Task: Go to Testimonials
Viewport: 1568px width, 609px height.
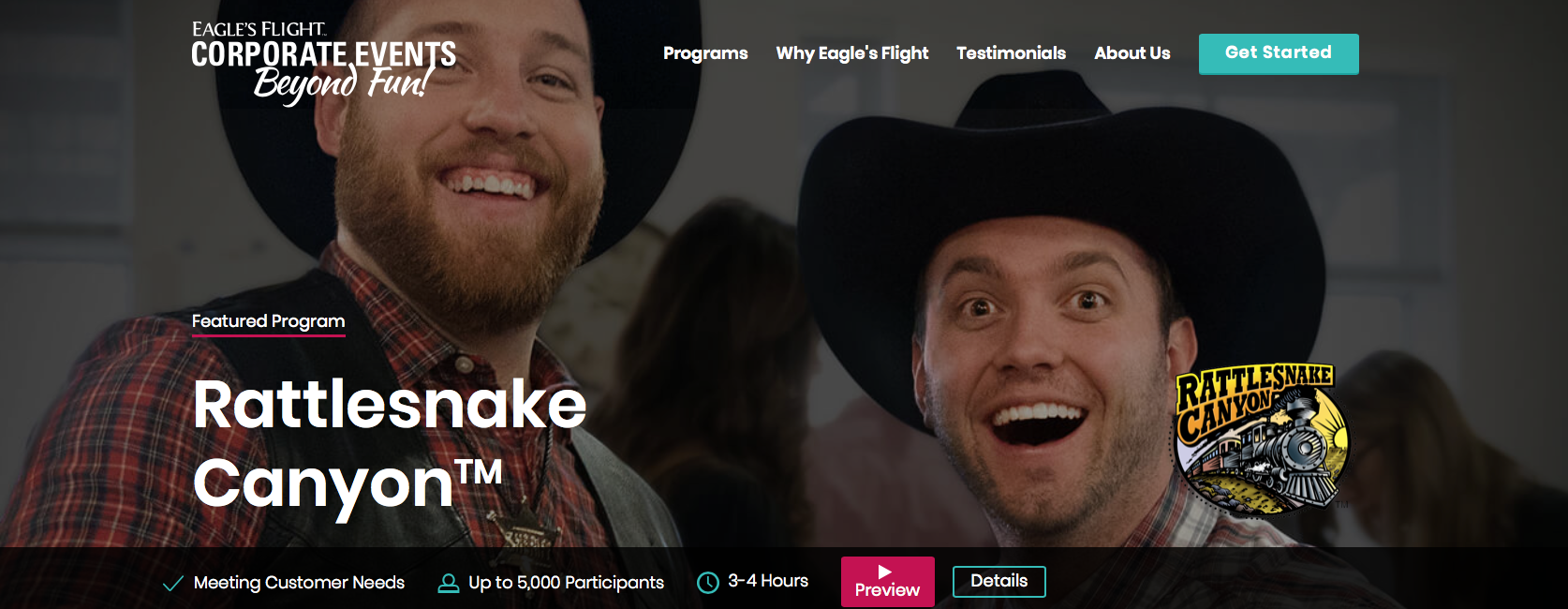Action: (1011, 53)
